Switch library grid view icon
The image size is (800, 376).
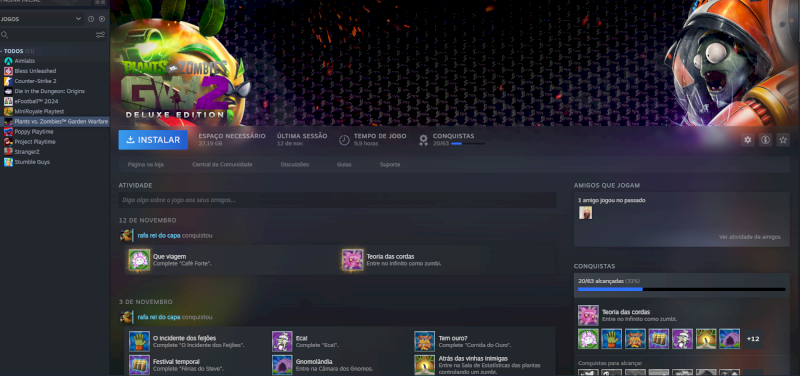pyautogui.click(x=100, y=2)
